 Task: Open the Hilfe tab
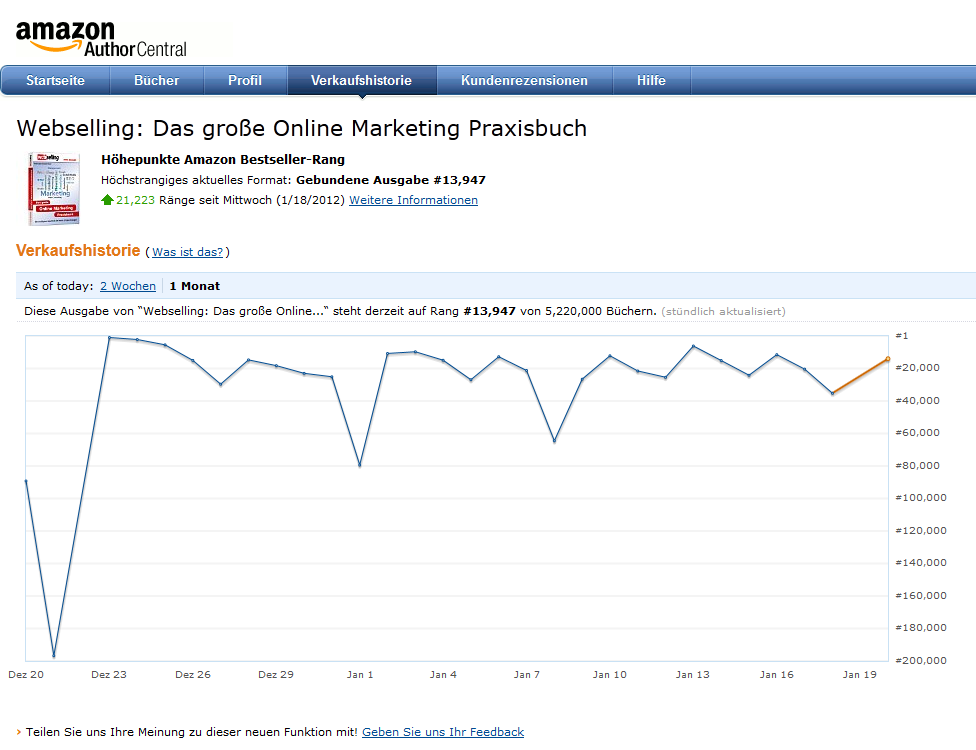(651, 80)
